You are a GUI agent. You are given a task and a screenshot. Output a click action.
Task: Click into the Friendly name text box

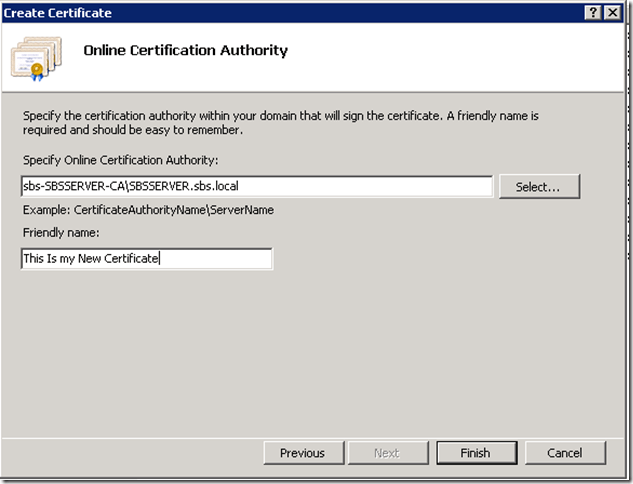[146, 259]
